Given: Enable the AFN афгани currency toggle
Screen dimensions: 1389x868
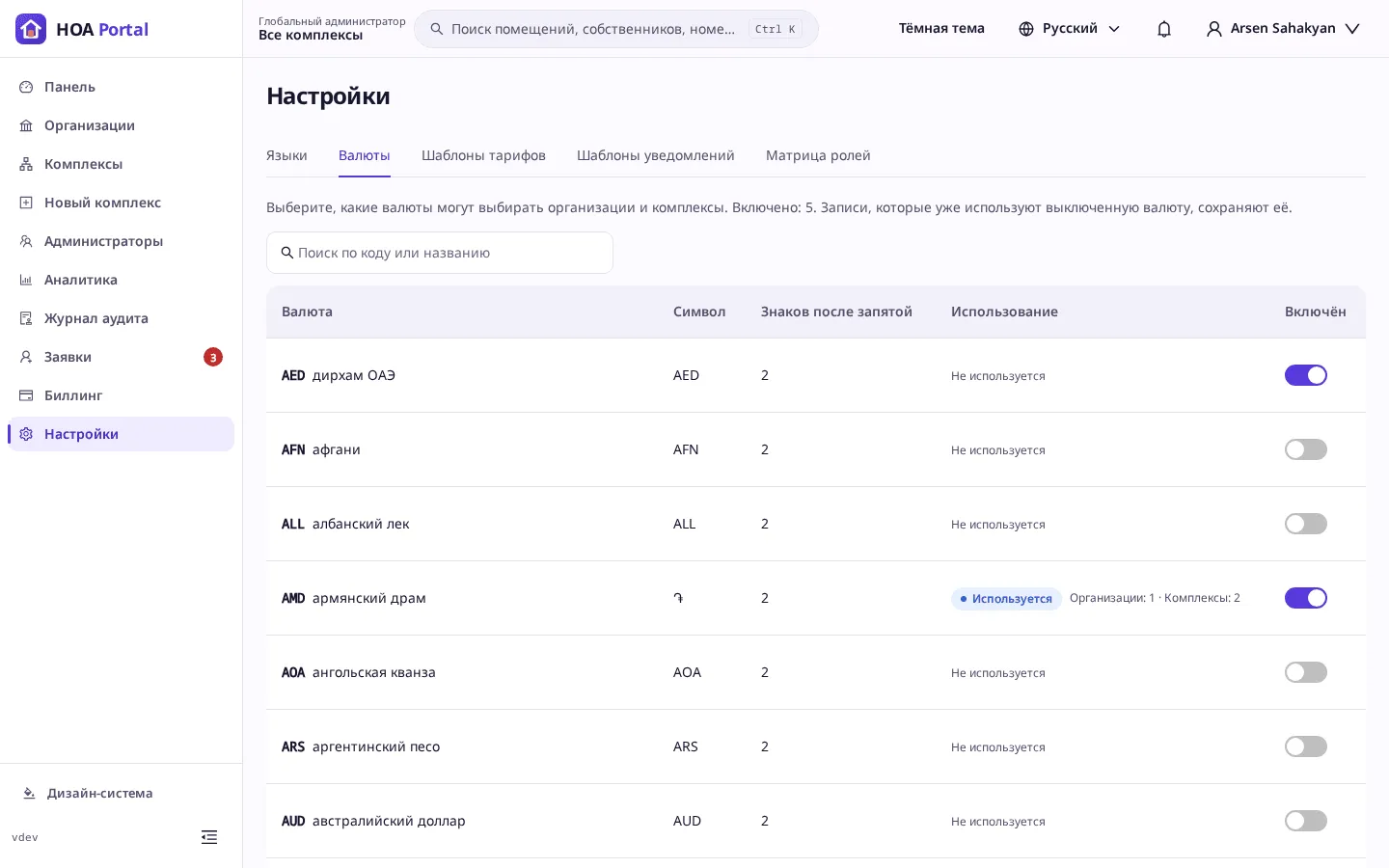Looking at the screenshot, I should [1306, 449].
